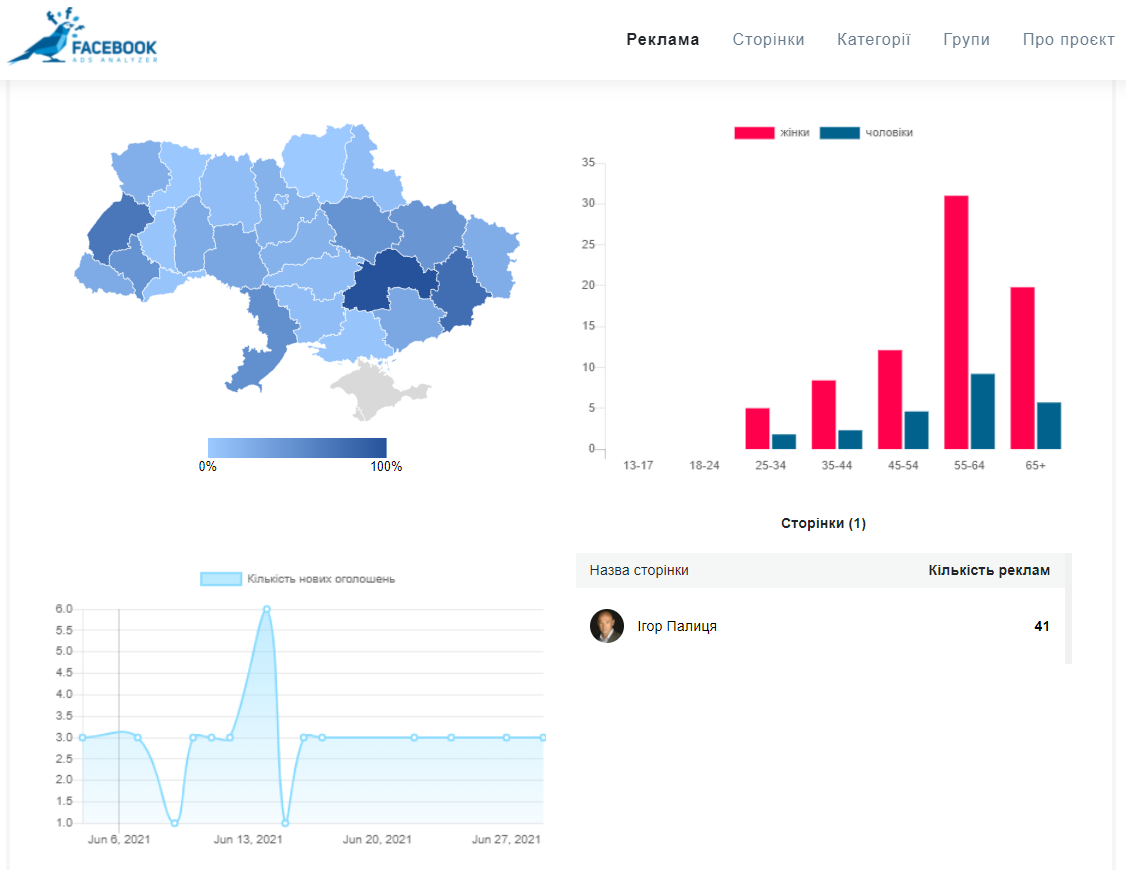Click Ігор Палиця profile avatar

pos(607,626)
